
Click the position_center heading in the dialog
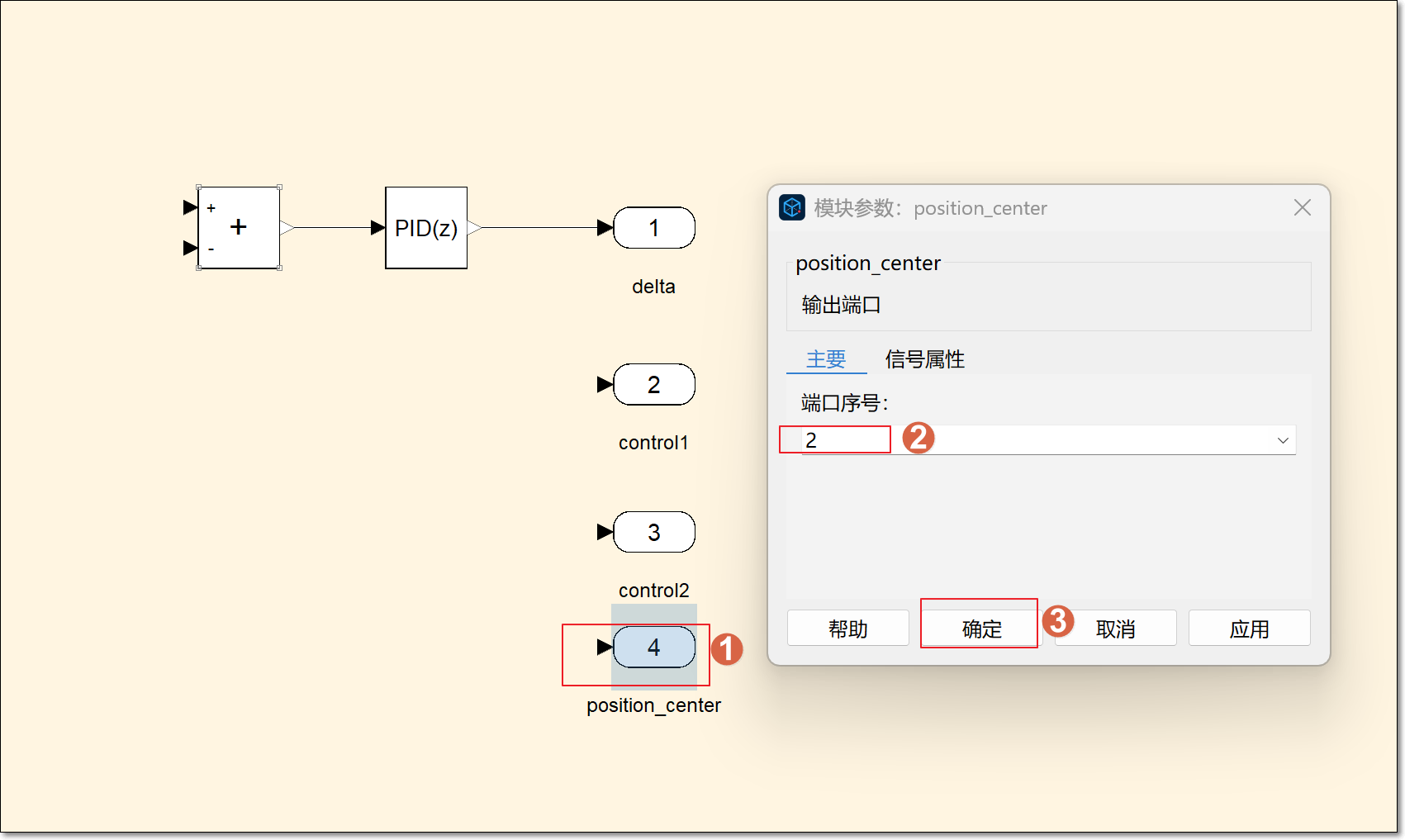[868, 263]
